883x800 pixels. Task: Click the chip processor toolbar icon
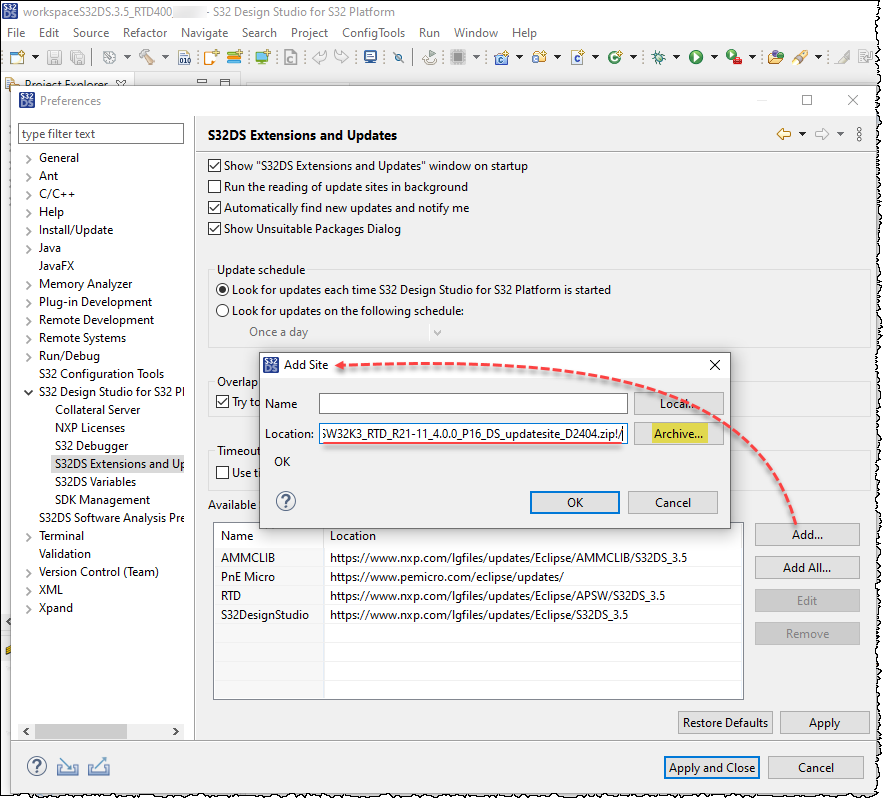pos(458,57)
